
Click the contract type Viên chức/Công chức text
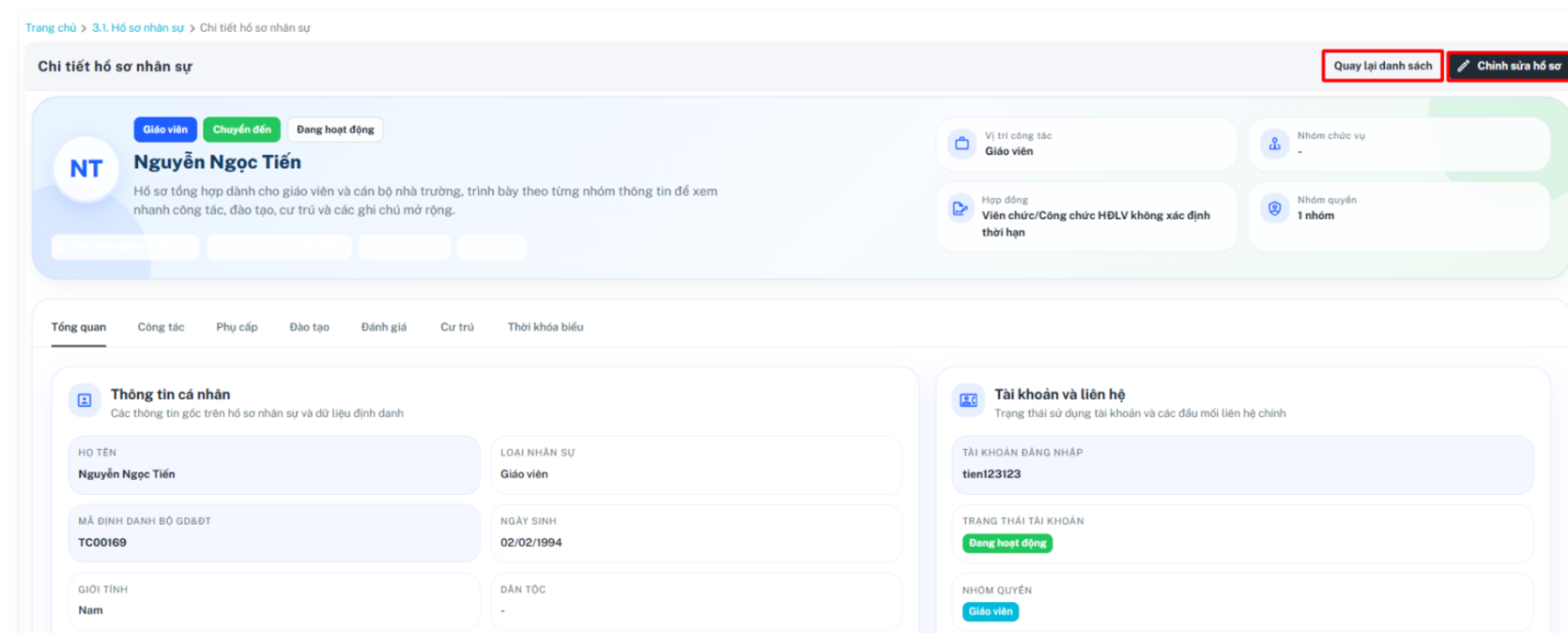tap(1096, 224)
